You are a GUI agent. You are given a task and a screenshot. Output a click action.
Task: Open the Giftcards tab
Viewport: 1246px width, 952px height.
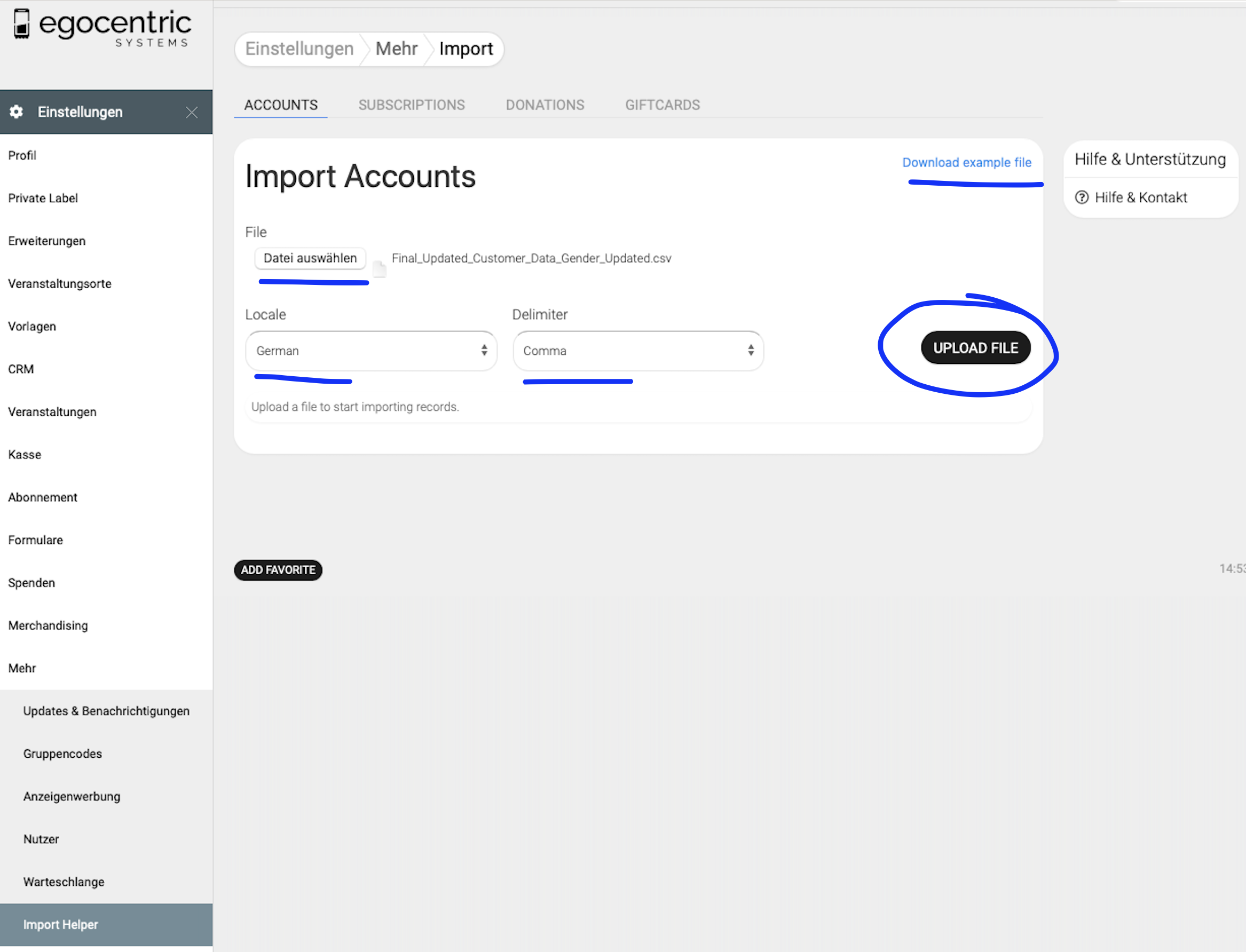point(662,105)
